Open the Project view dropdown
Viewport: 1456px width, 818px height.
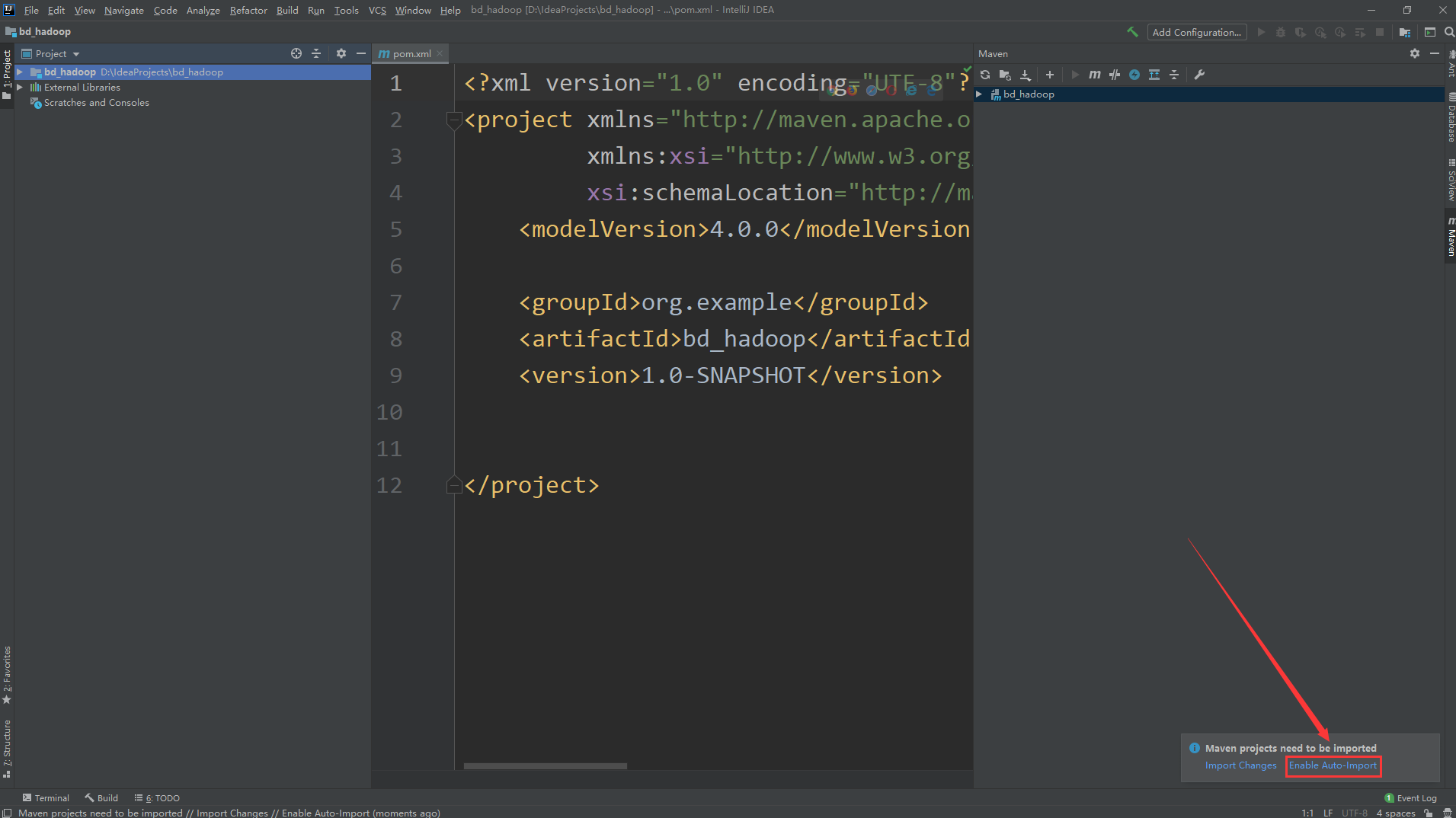click(51, 53)
